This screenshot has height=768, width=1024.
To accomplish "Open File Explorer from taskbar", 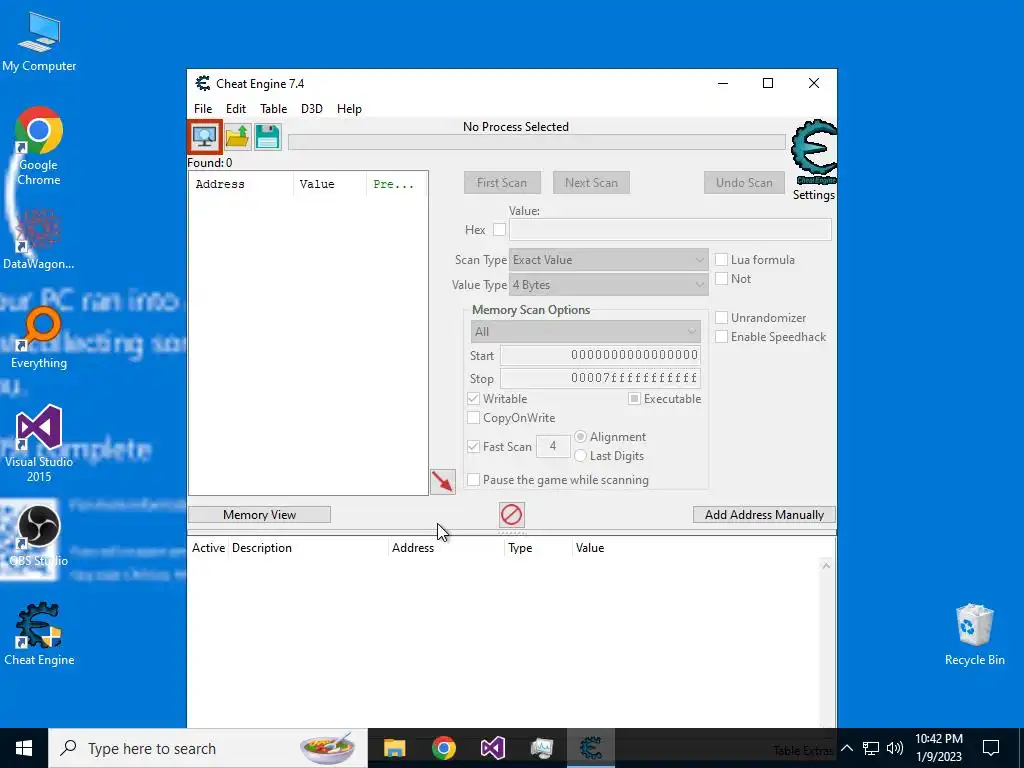I will click(x=394, y=748).
